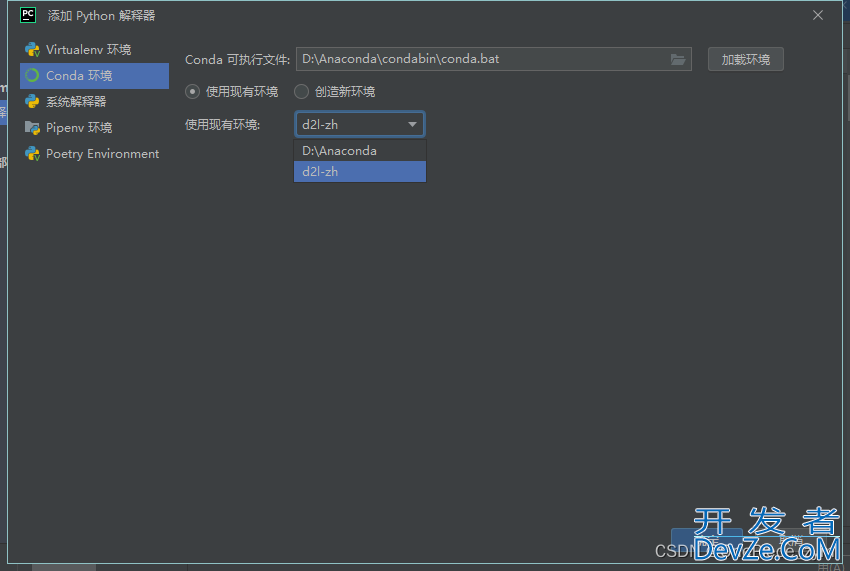This screenshot has height=571, width=850.
Task: Click 加载环境 button
Action: click(x=745, y=59)
